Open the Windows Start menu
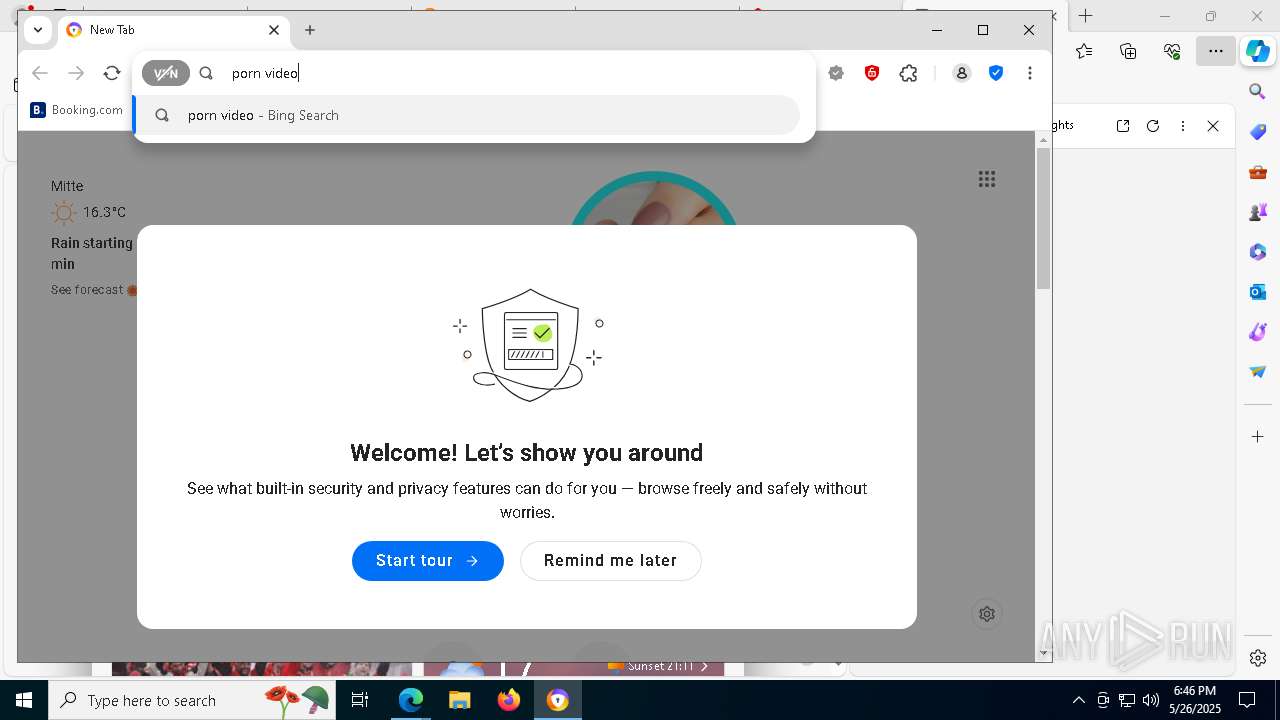The height and width of the screenshot is (720, 1280). [x=24, y=700]
